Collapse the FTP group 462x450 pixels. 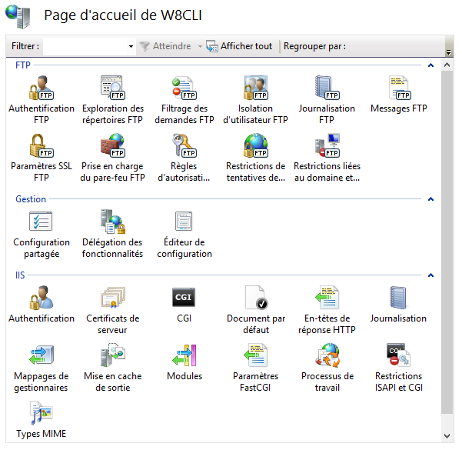click(x=431, y=65)
